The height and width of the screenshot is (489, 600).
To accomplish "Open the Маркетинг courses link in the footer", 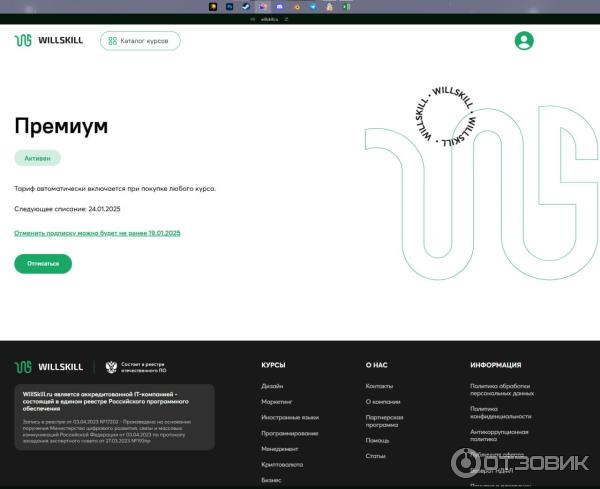I will [277, 402].
